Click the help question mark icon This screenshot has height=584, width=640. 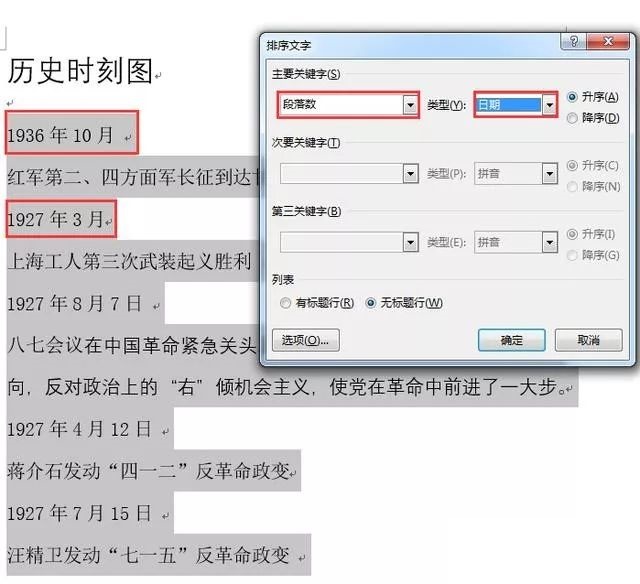[574, 42]
